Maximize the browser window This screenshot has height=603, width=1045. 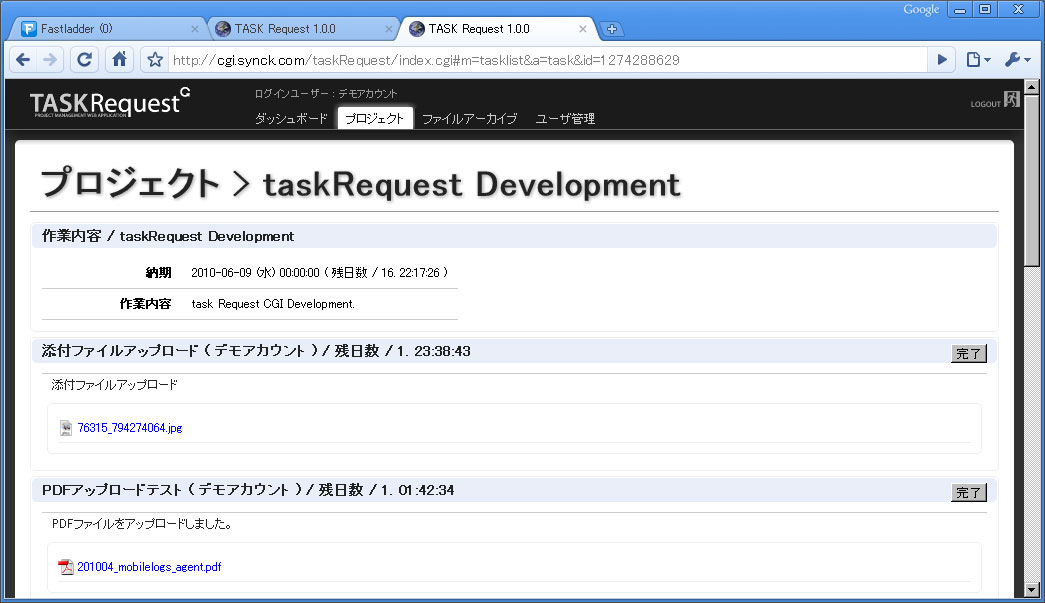(985, 9)
